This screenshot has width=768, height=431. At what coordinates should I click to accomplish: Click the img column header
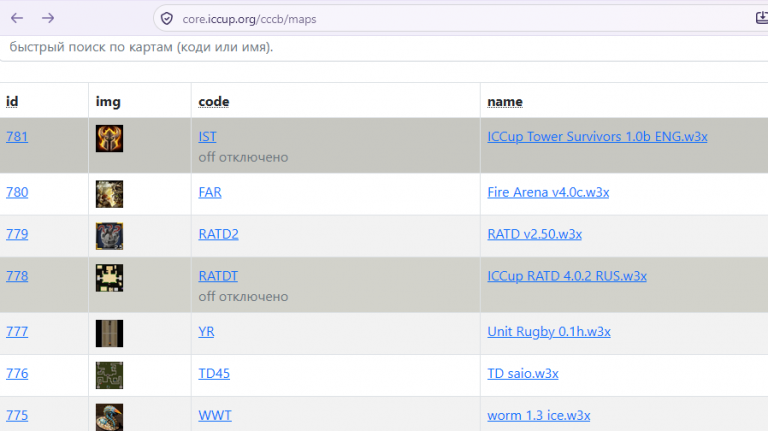(x=108, y=101)
